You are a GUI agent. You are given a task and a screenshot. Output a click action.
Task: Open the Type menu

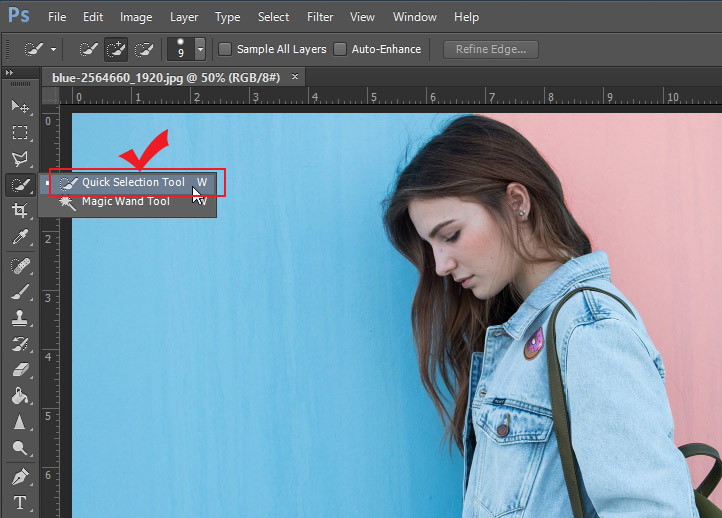point(227,17)
